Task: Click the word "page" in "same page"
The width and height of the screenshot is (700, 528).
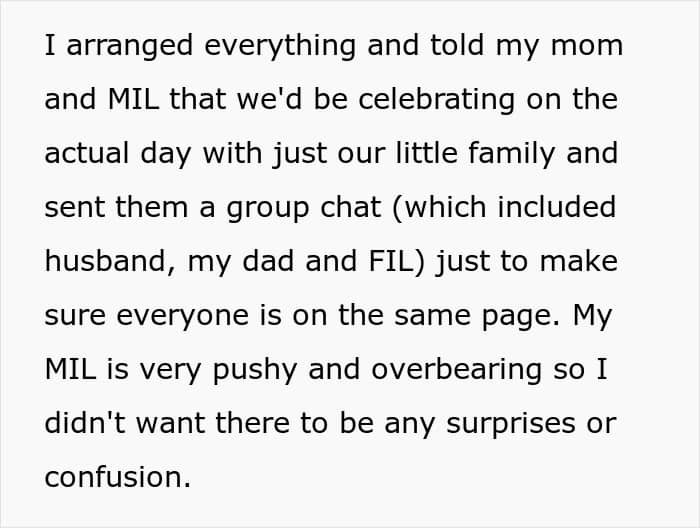Action: tap(521, 317)
